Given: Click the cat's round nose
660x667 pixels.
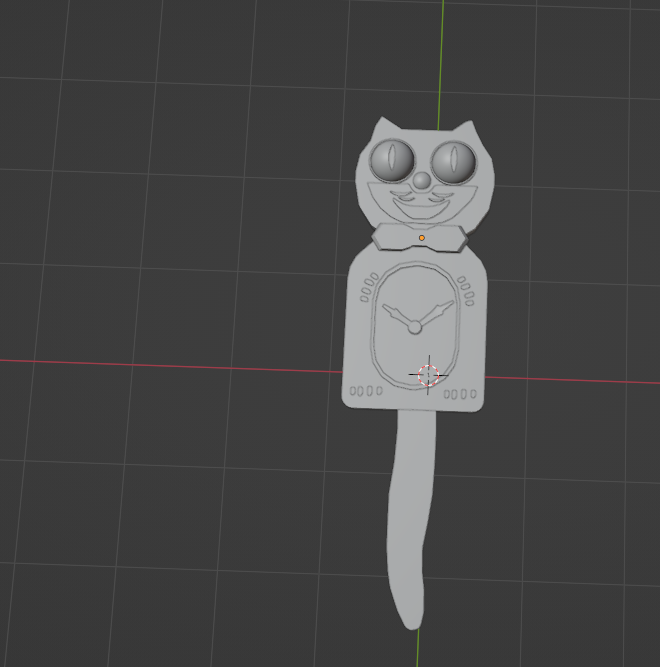Looking at the screenshot, I should [x=421, y=181].
